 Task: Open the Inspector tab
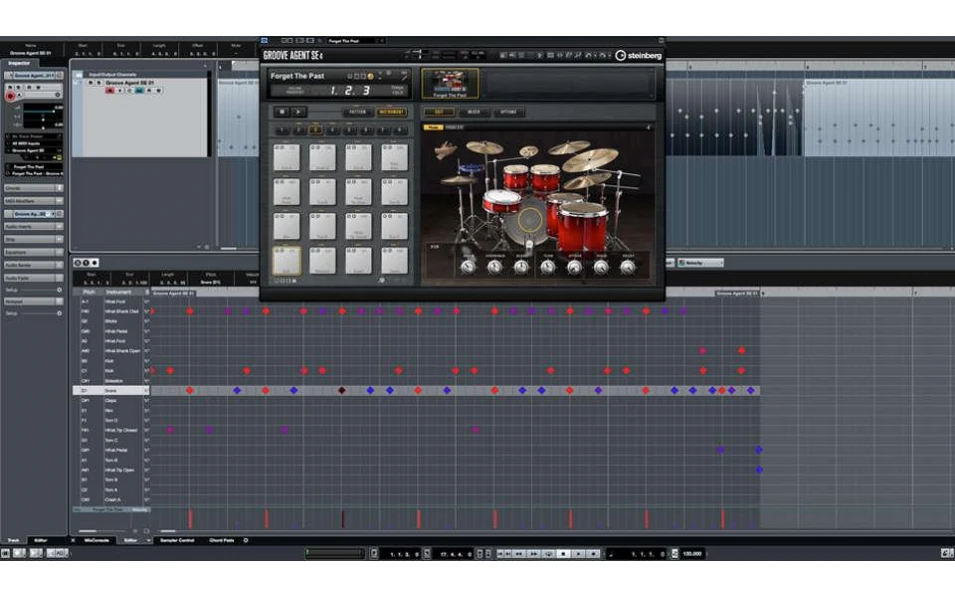pos(19,63)
